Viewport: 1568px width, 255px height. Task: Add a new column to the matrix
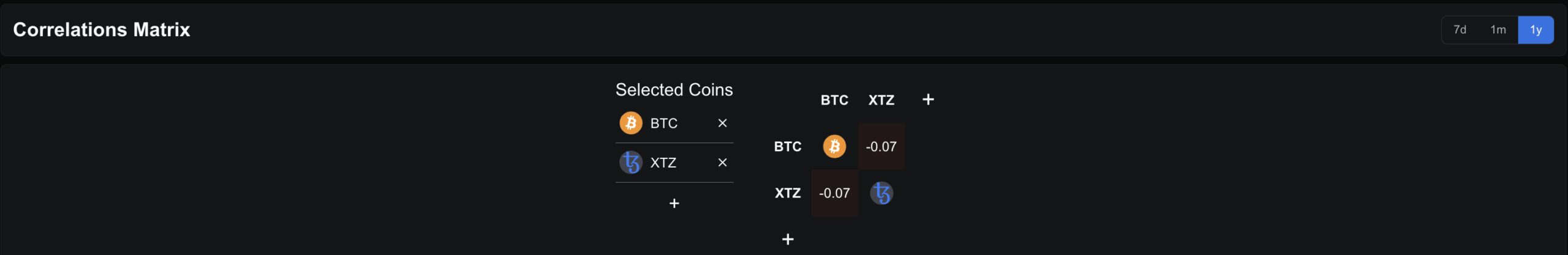[x=928, y=100]
